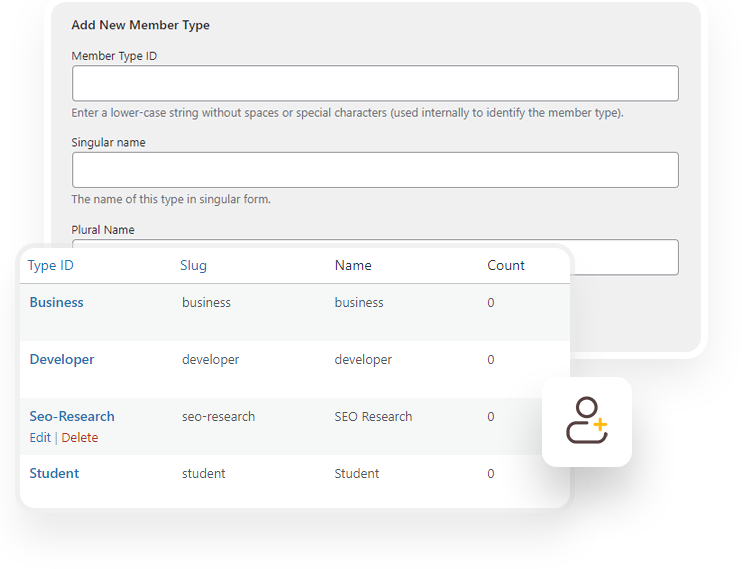Click Edit under Seo-Research
742x569 pixels.
click(40, 438)
